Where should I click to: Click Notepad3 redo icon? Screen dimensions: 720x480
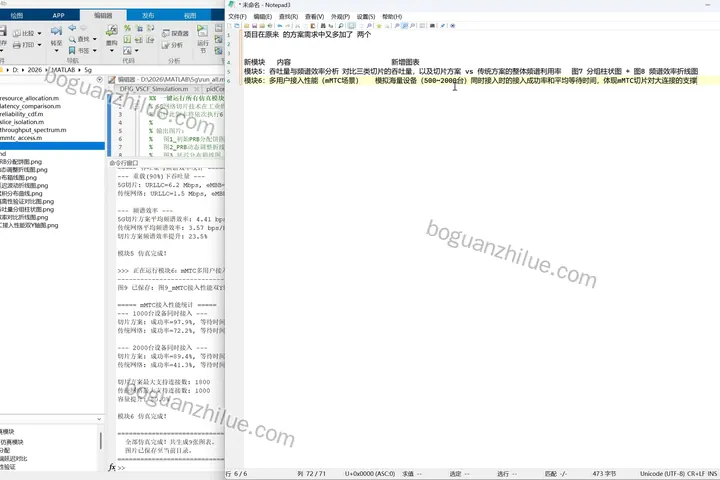click(x=288, y=26)
